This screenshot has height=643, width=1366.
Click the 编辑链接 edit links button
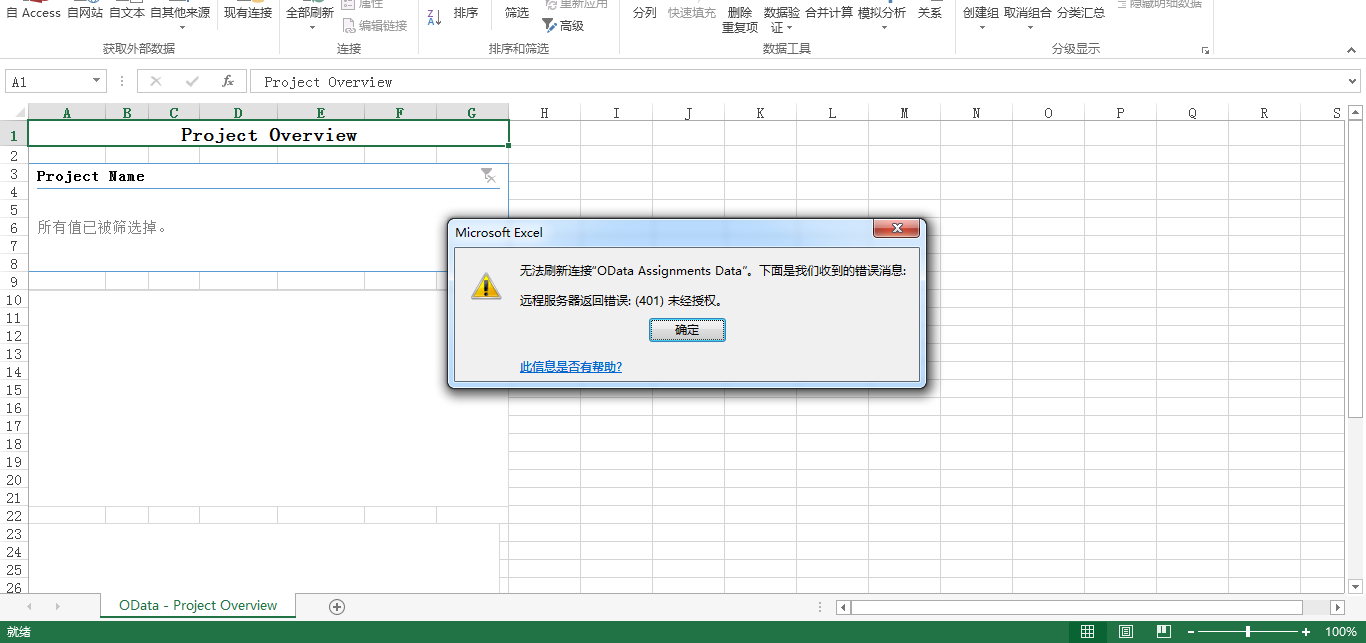[375, 25]
